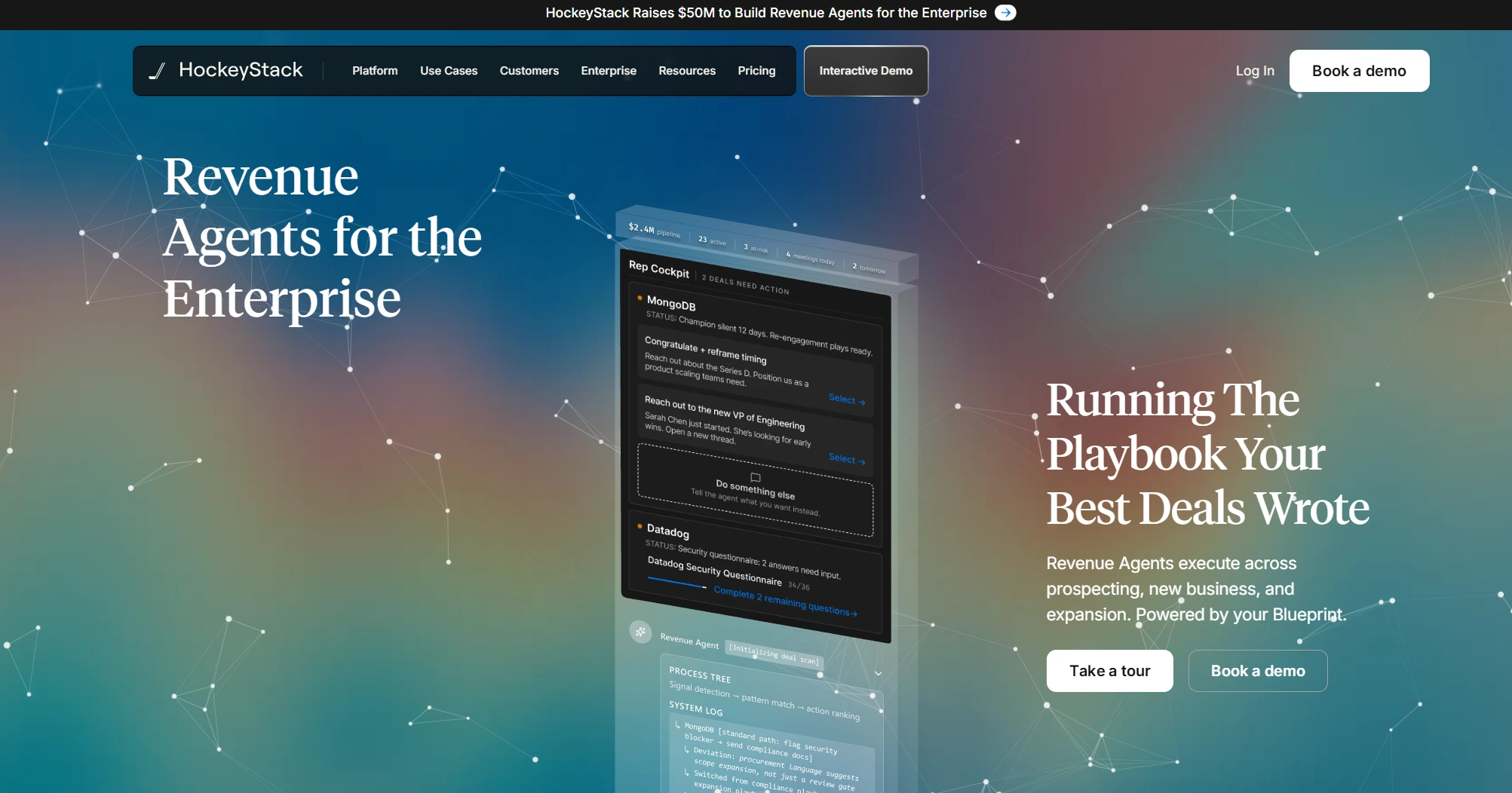
Task: Visit the Pricing page
Action: tap(756, 71)
